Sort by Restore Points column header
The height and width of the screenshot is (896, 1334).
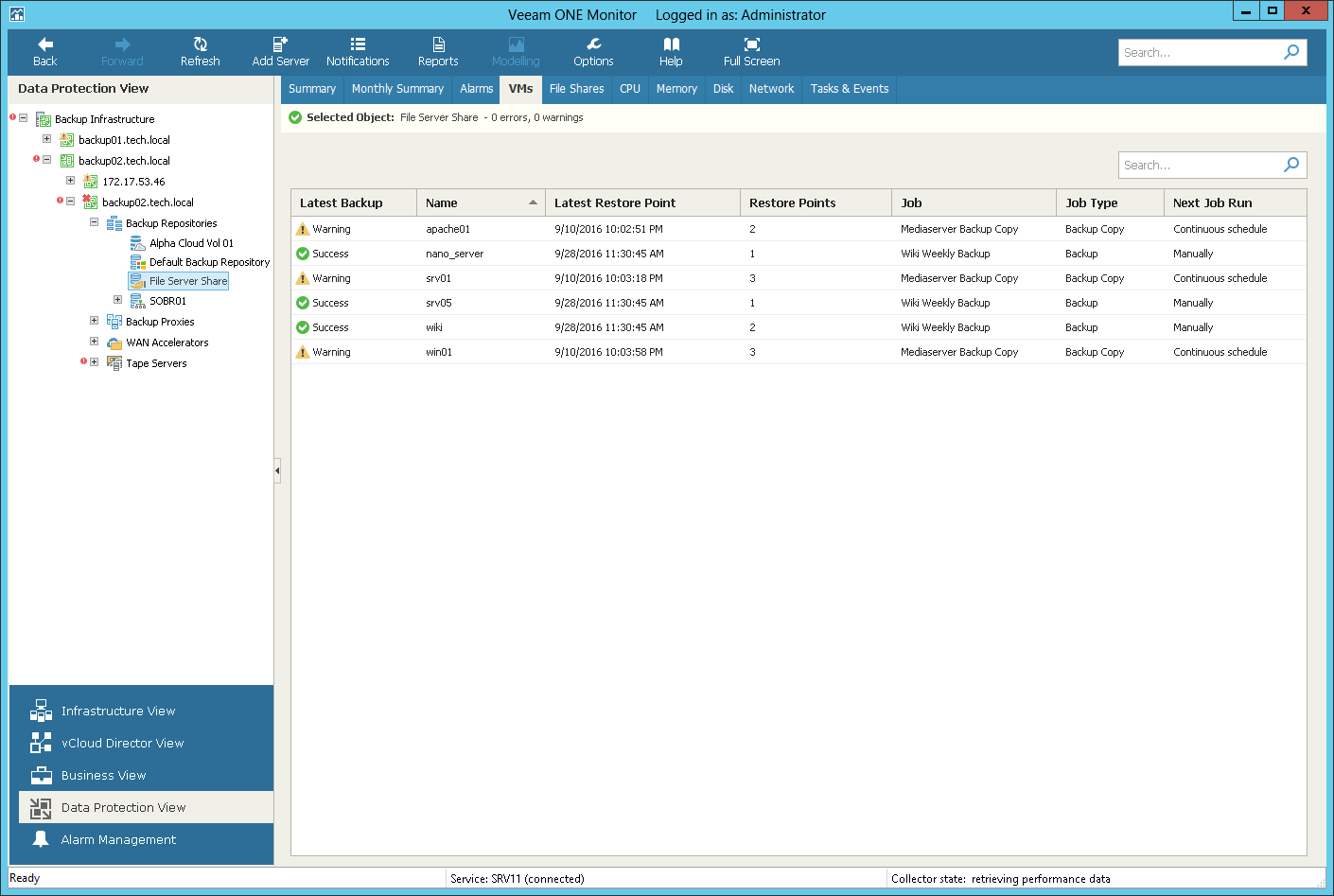pyautogui.click(x=816, y=202)
